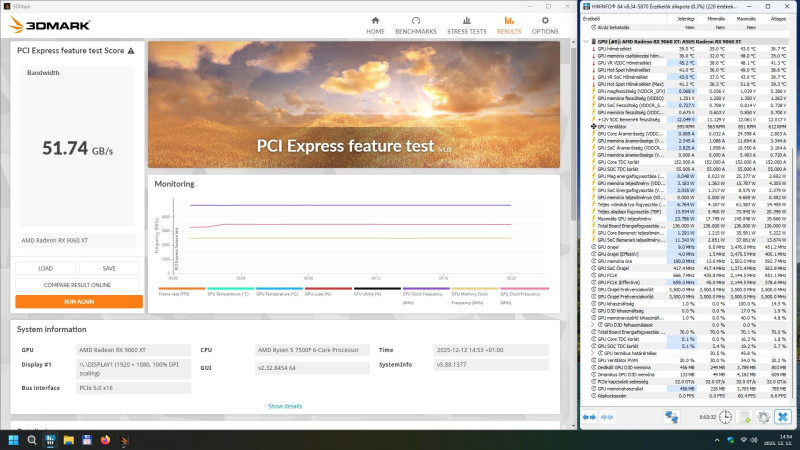Click the PCI Express feature test banner image

pos(354,105)
